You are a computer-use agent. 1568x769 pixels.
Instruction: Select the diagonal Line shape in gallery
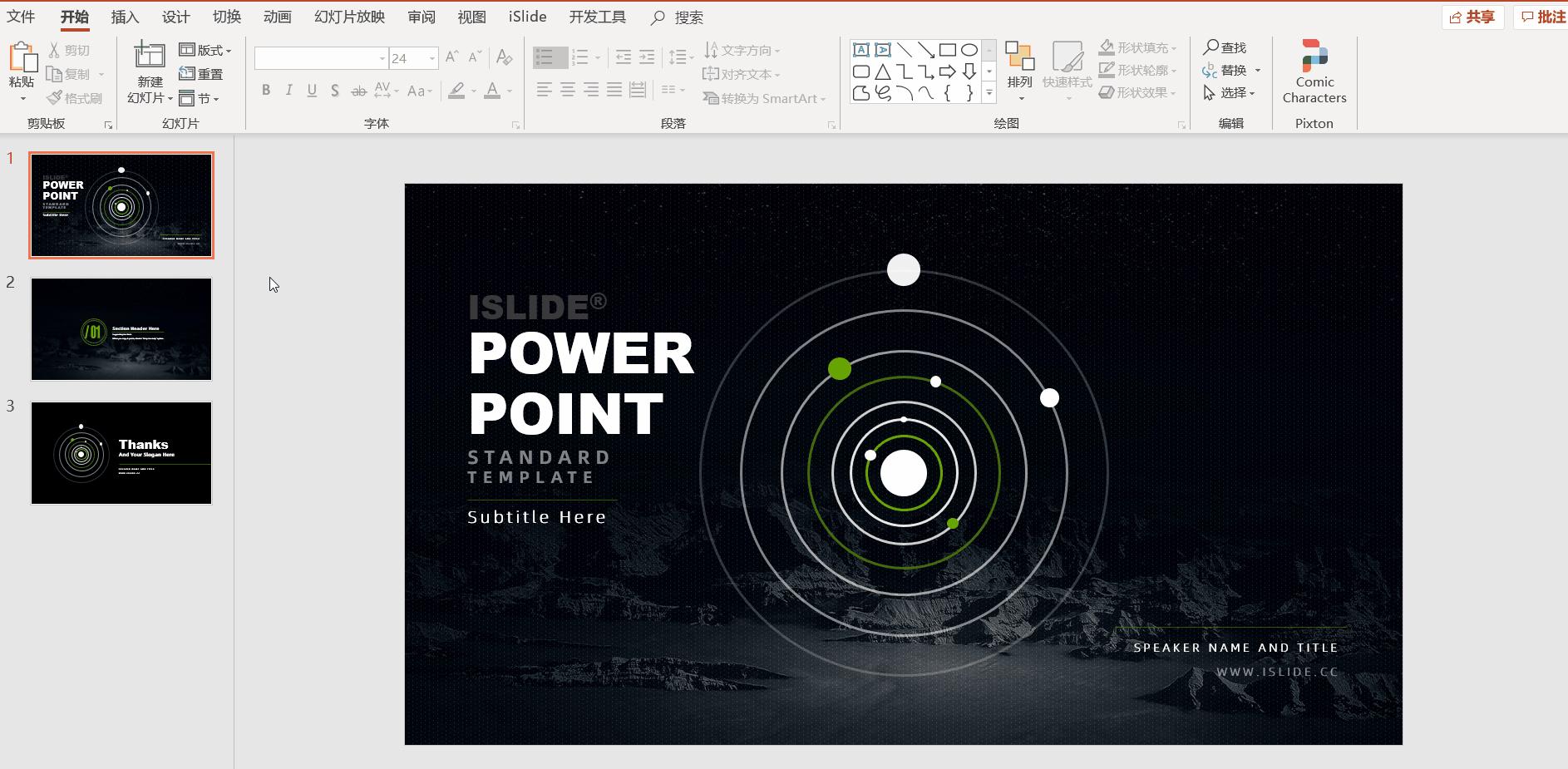click(x=905, y=50)
